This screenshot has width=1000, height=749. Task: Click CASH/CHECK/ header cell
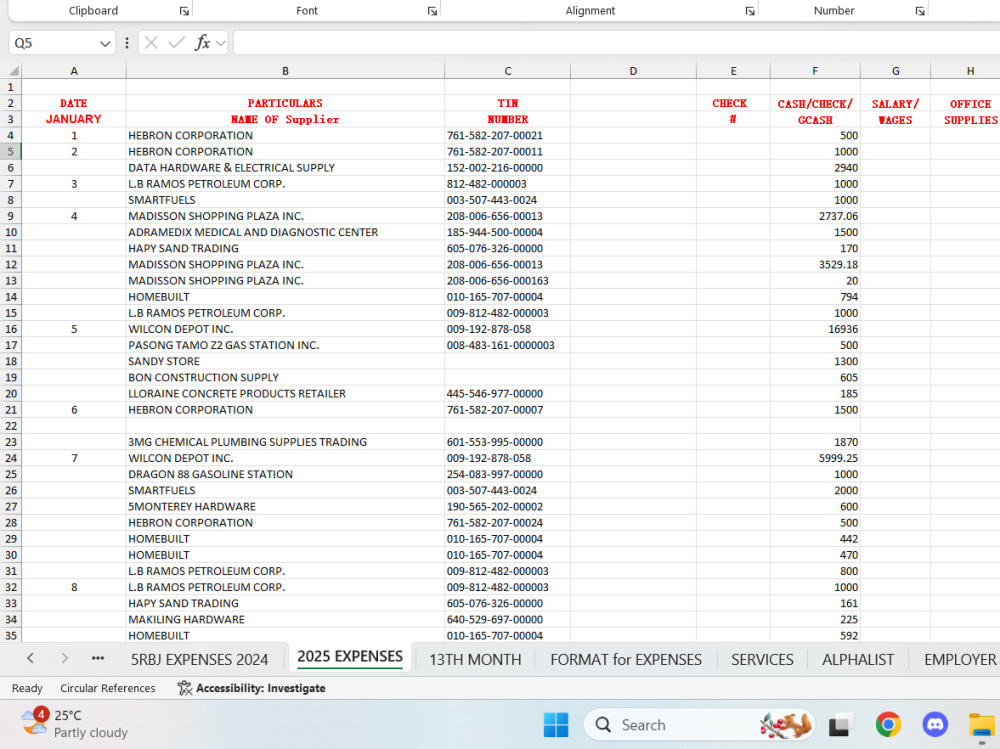(815, 103)
